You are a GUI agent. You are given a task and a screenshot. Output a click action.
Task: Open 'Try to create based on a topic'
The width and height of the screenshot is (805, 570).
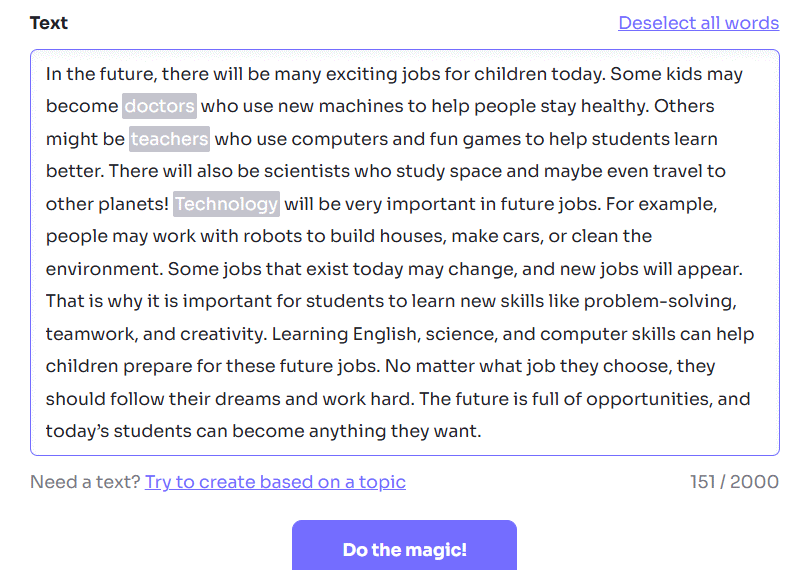click(x=275, y=482)
